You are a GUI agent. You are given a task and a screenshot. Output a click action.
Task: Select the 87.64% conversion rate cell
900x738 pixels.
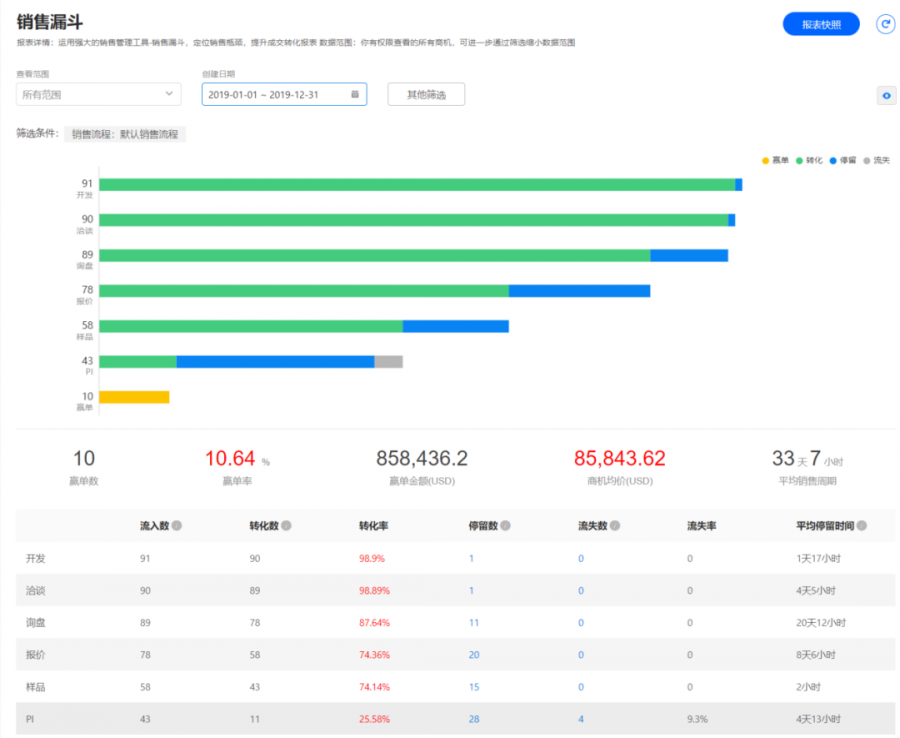(374, 623)
